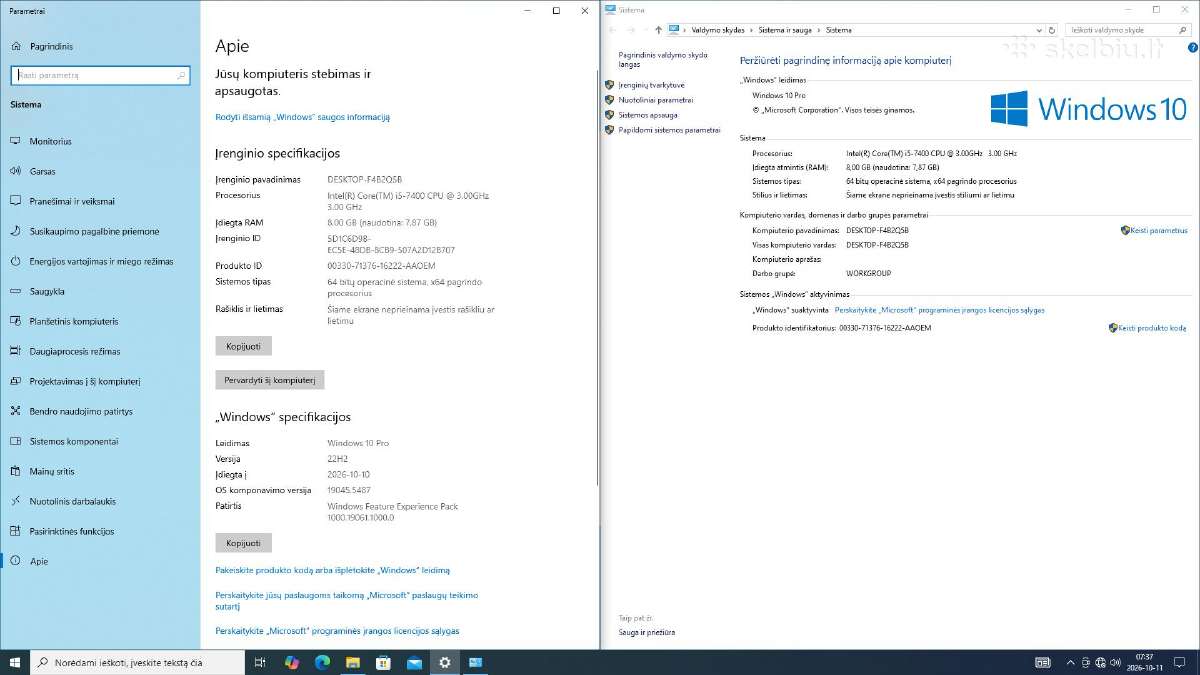Click Keisti parametrus for computer name
Screen dimensions: 1200x675
pos(1159,230)
